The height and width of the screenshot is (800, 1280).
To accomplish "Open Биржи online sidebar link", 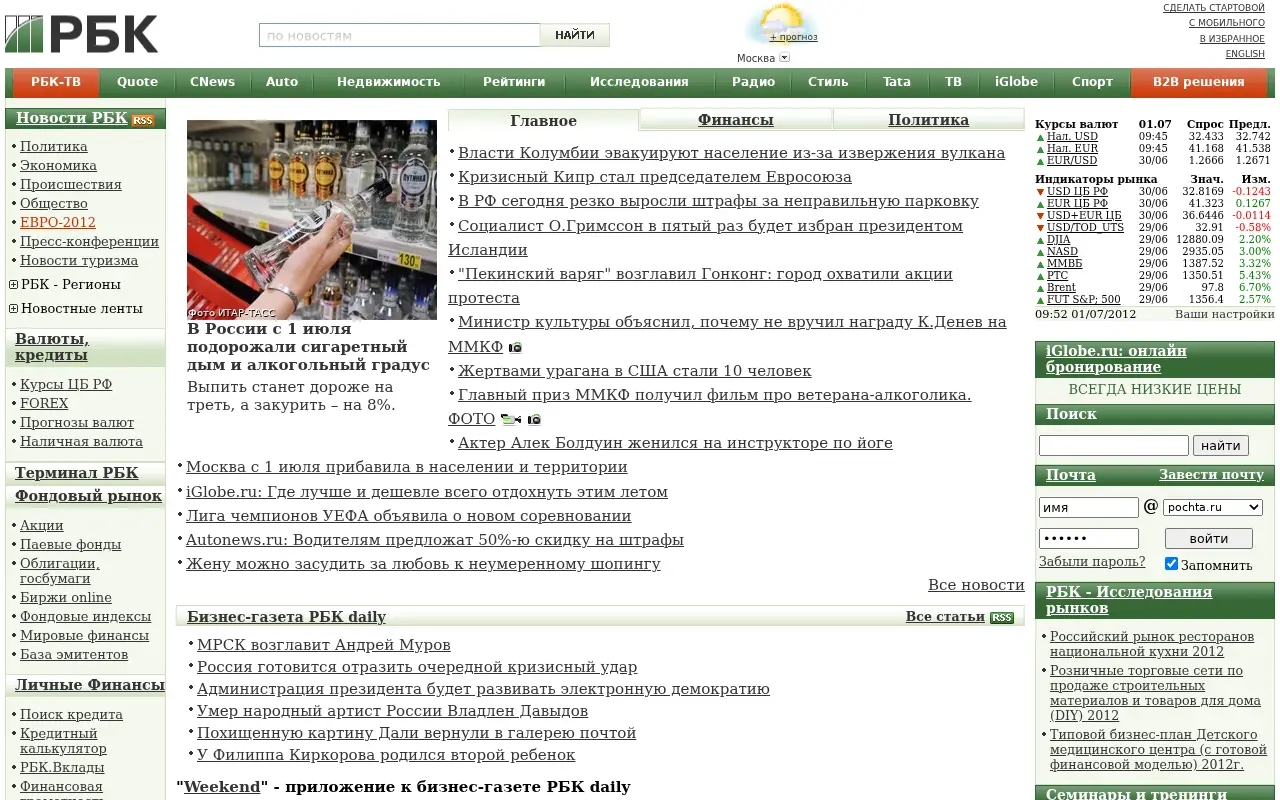I will 66,598.
